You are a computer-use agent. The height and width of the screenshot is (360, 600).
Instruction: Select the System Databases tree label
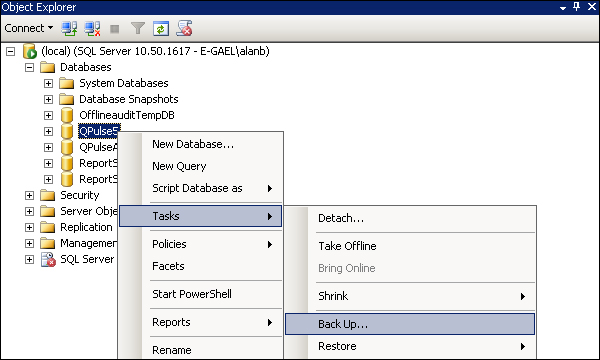click(x=124, y=83)
